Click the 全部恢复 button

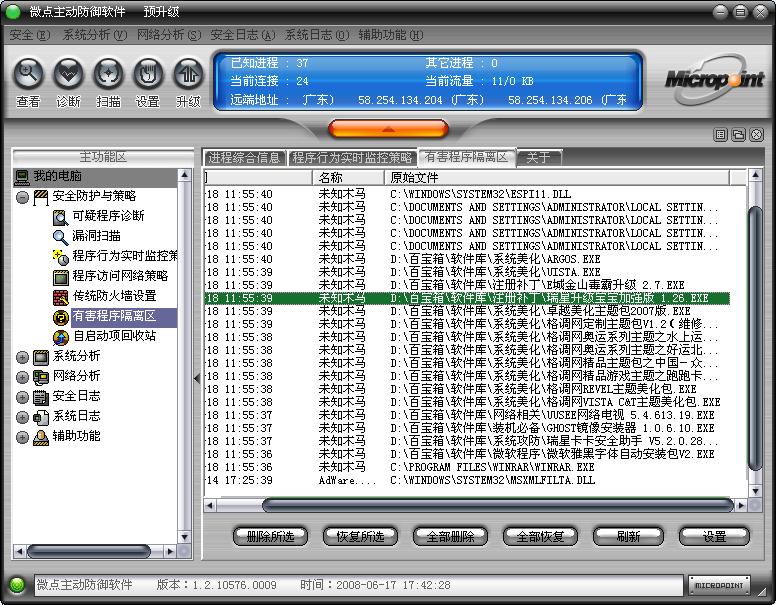tap(540, 536)
